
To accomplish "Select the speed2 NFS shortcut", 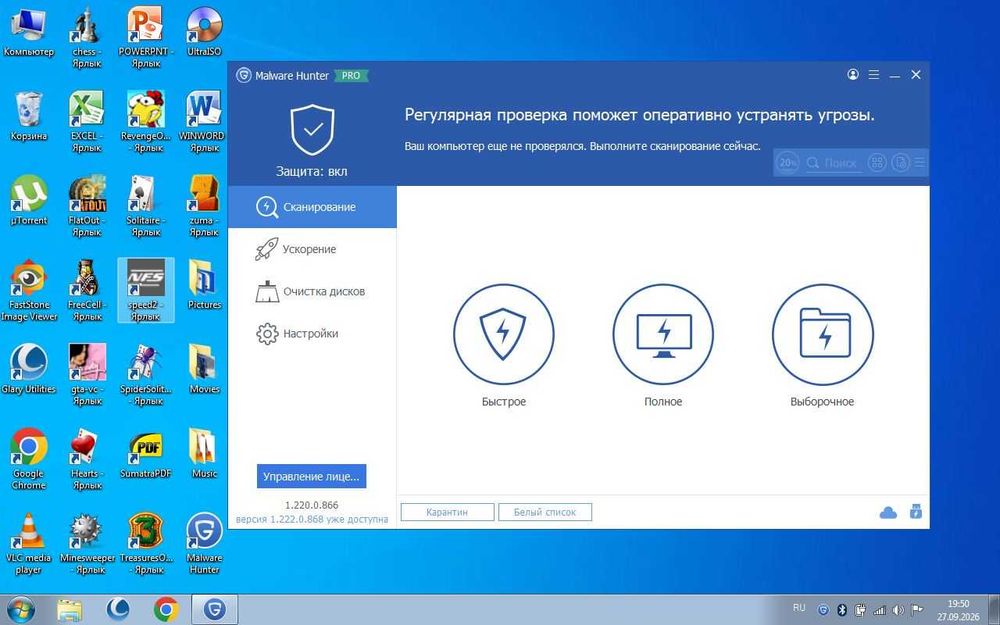I will point(145,290).
